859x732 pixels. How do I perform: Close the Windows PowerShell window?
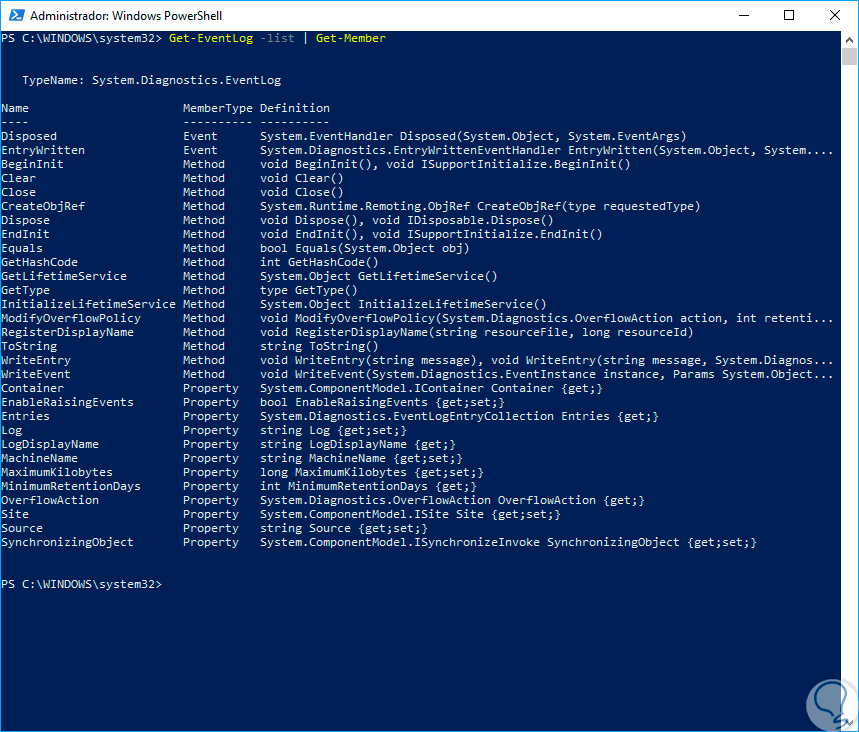pyautogui.click(x=836, y=15)
